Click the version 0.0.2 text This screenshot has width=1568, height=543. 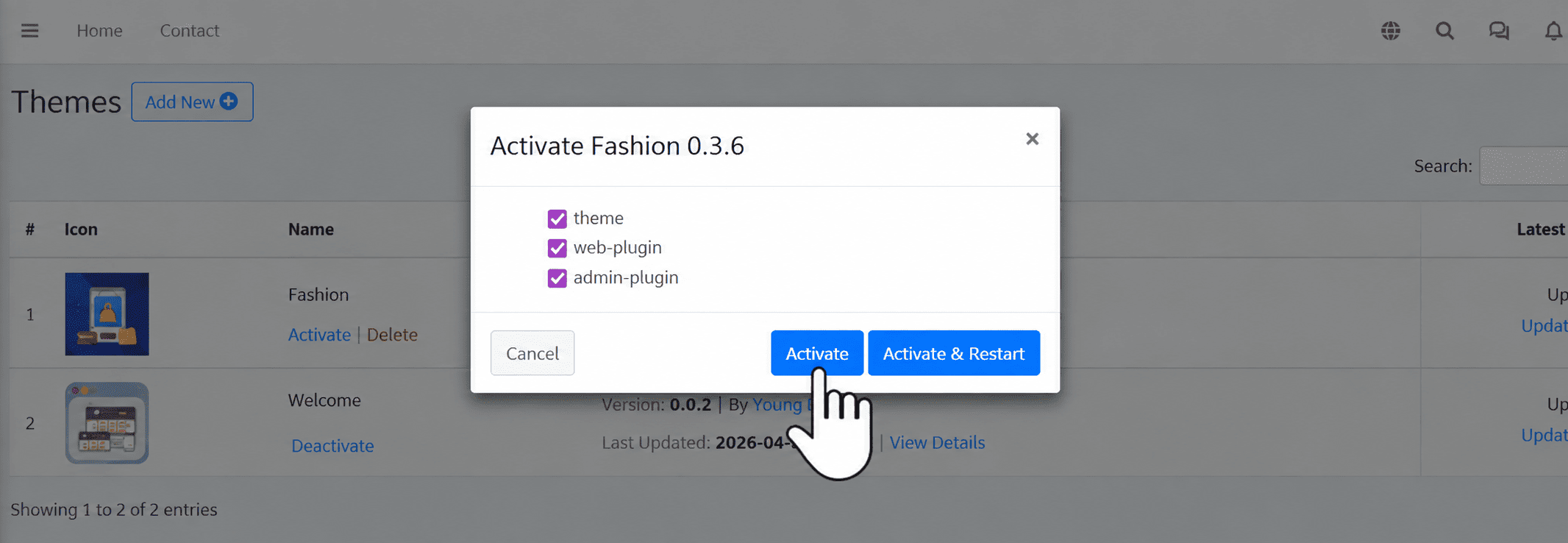pos(690,405)
